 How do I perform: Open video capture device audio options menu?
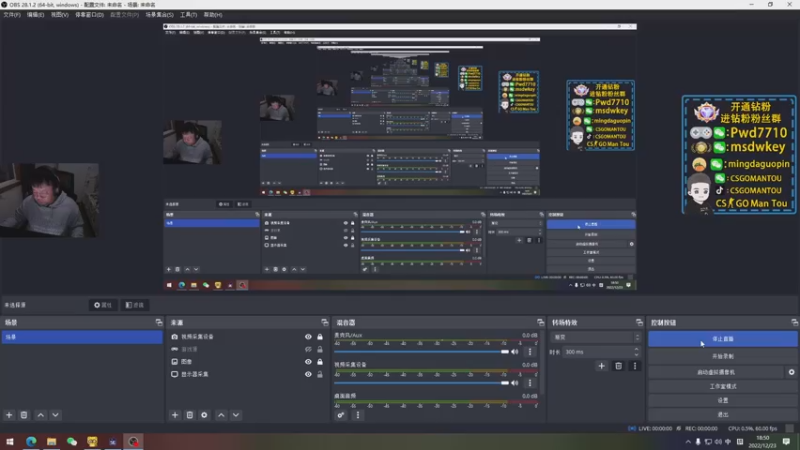pos(530,383)
